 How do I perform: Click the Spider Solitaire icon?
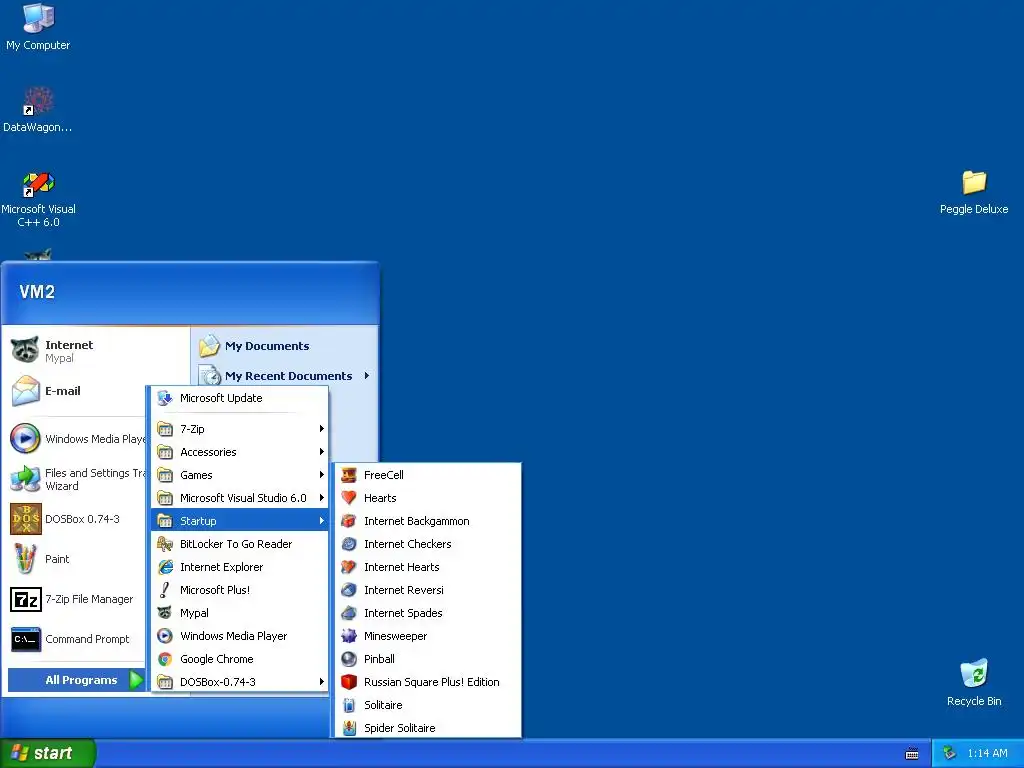point(349,728)
